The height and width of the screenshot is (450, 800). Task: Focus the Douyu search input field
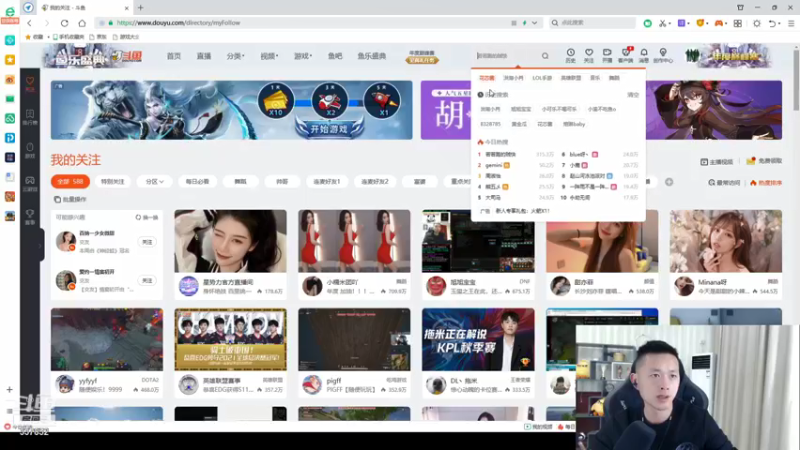coord(507,56)
